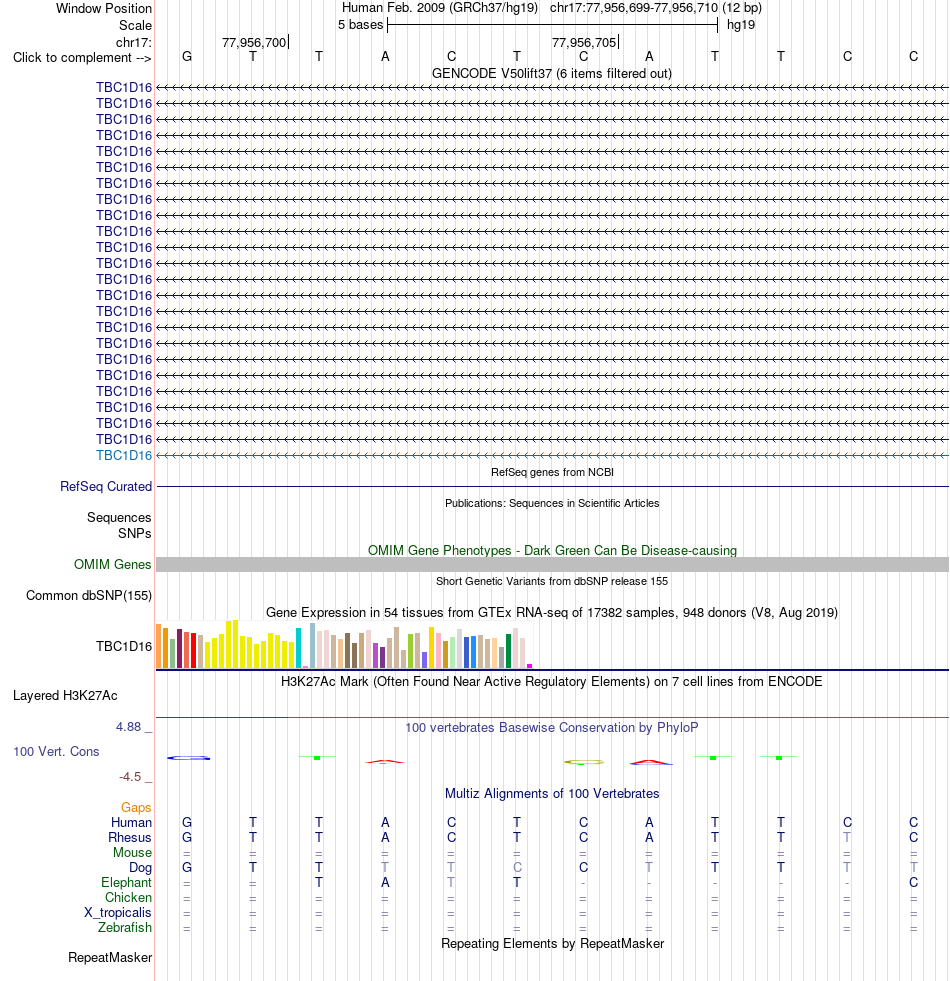The width and height of the screenshot is (950, 981).
Task: Click the 4.88 upper conservation scale value
Action: click(x=128, y=727)
